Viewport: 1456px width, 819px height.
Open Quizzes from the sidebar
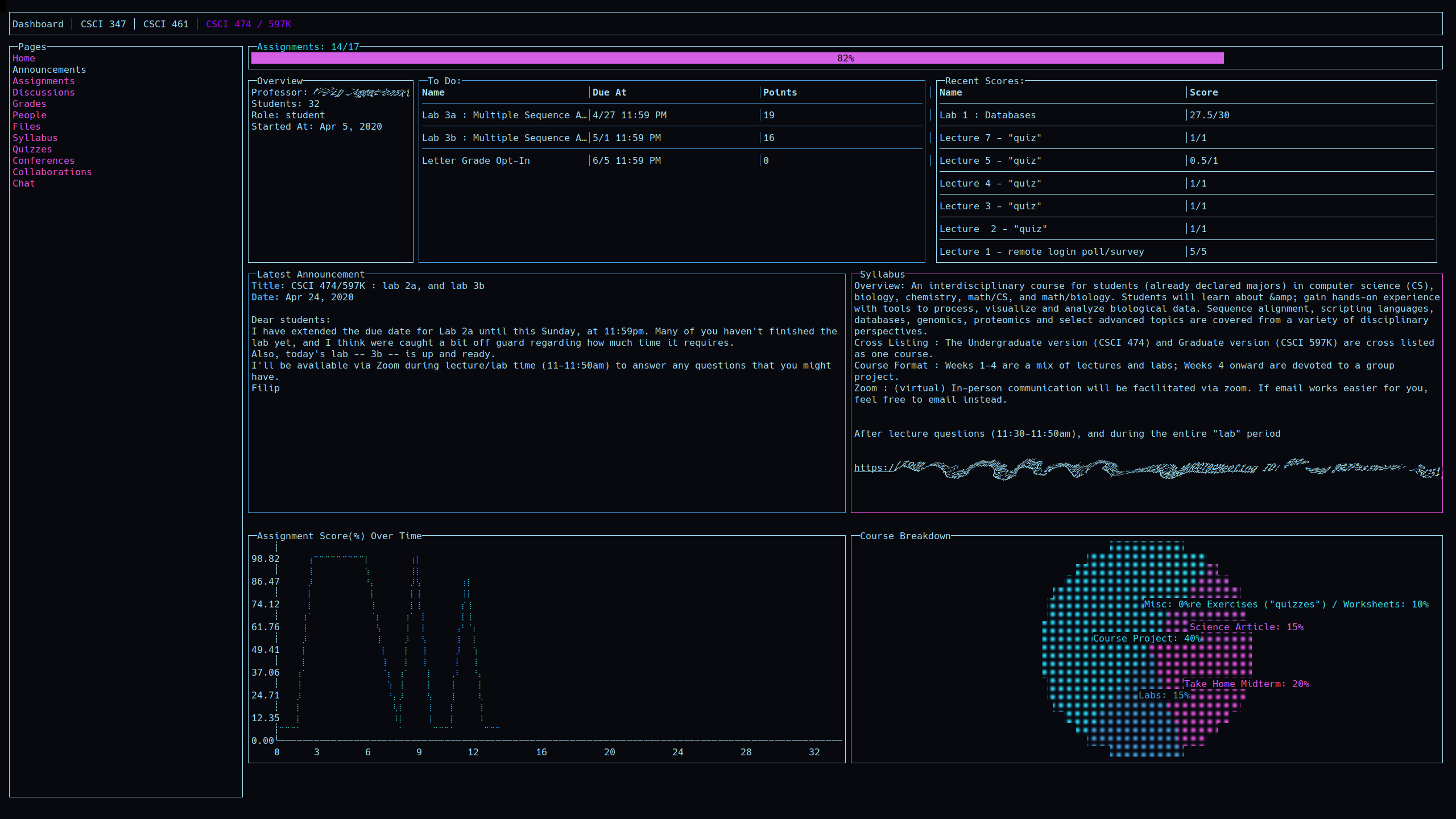32,149
